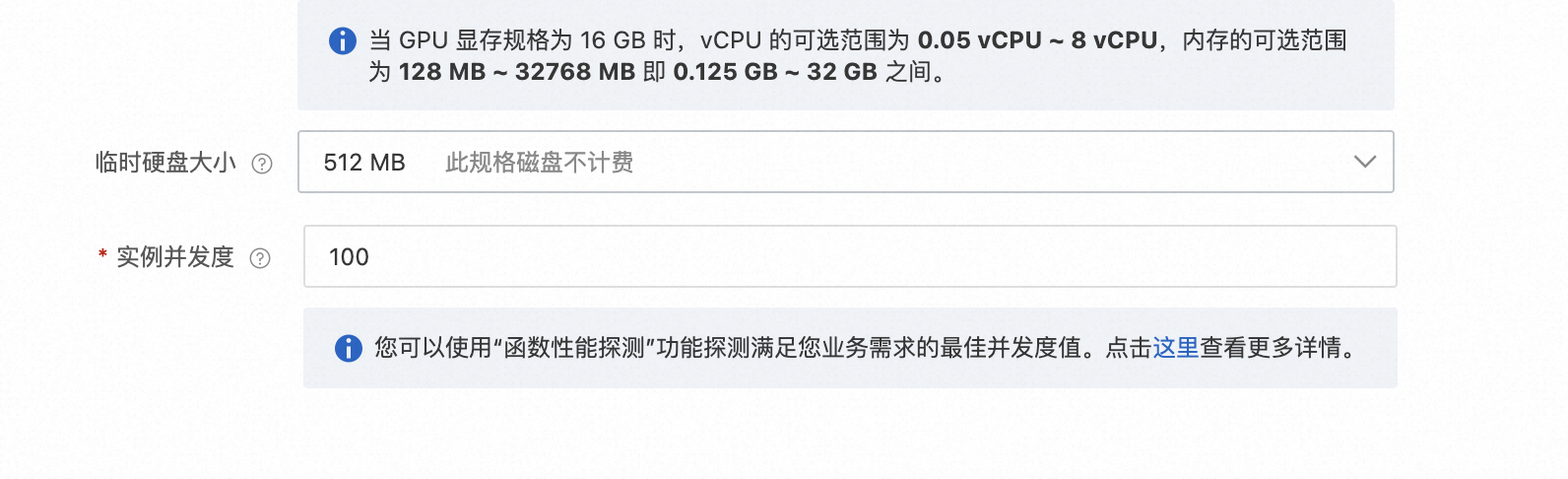Focus the 实例并发度 input field
Screen dimensions: 1568x479
click(x=849, y=257)
